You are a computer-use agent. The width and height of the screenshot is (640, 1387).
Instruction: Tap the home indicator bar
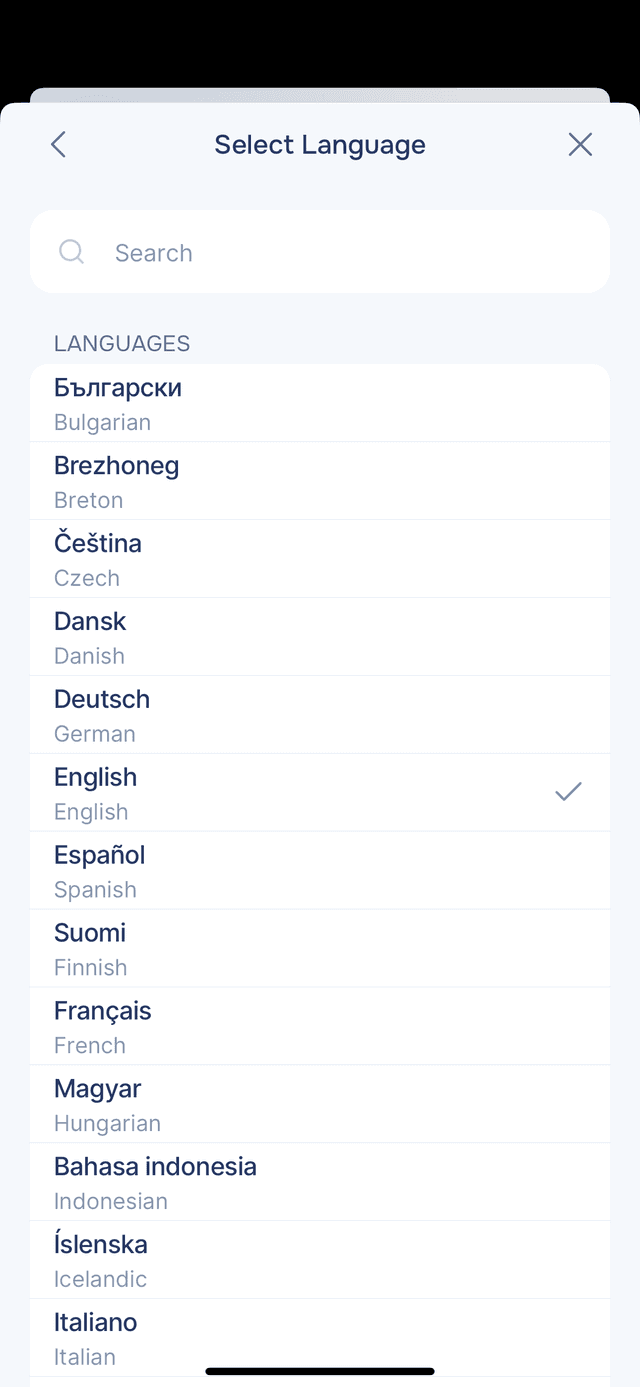[320, 1371]
